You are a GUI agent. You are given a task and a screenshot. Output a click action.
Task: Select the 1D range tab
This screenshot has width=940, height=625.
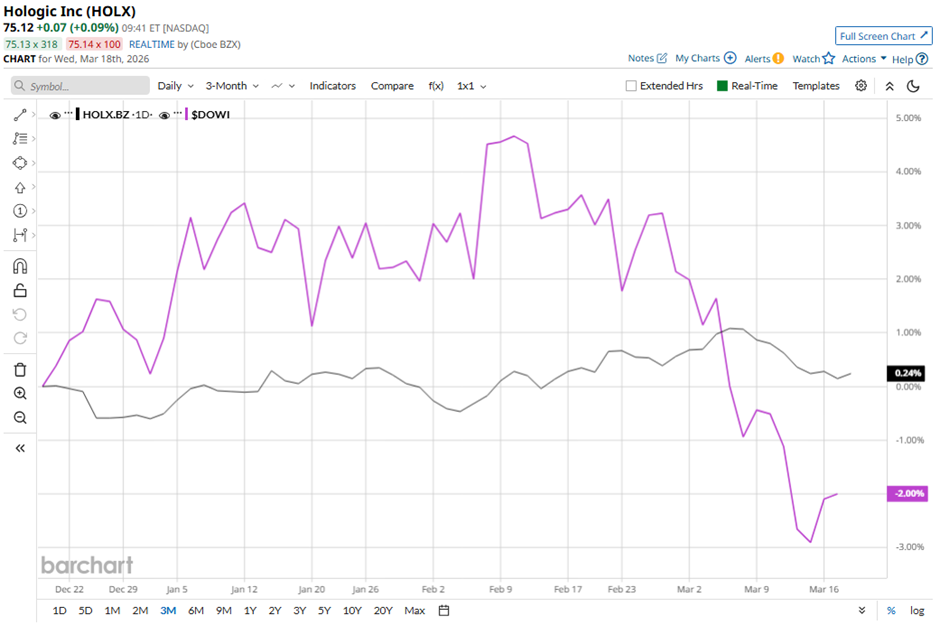pos(59,611)
